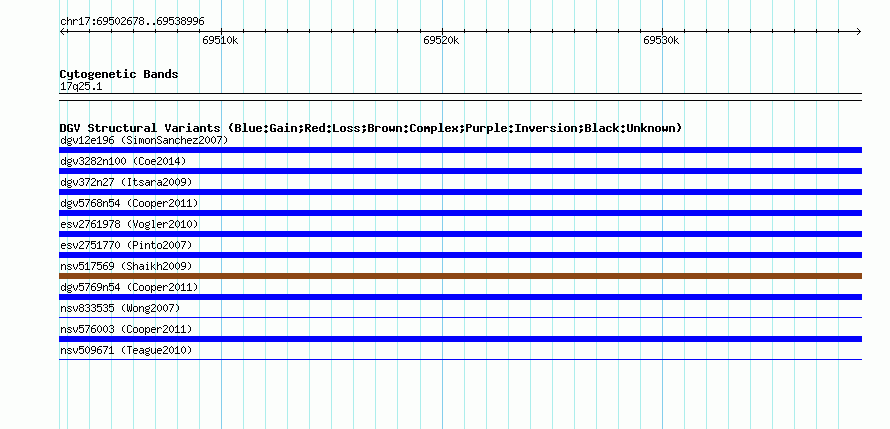The height and width of the screenshot is (429, 890).
Task: Click the 69510k ruler label
Action: point(220,41)
